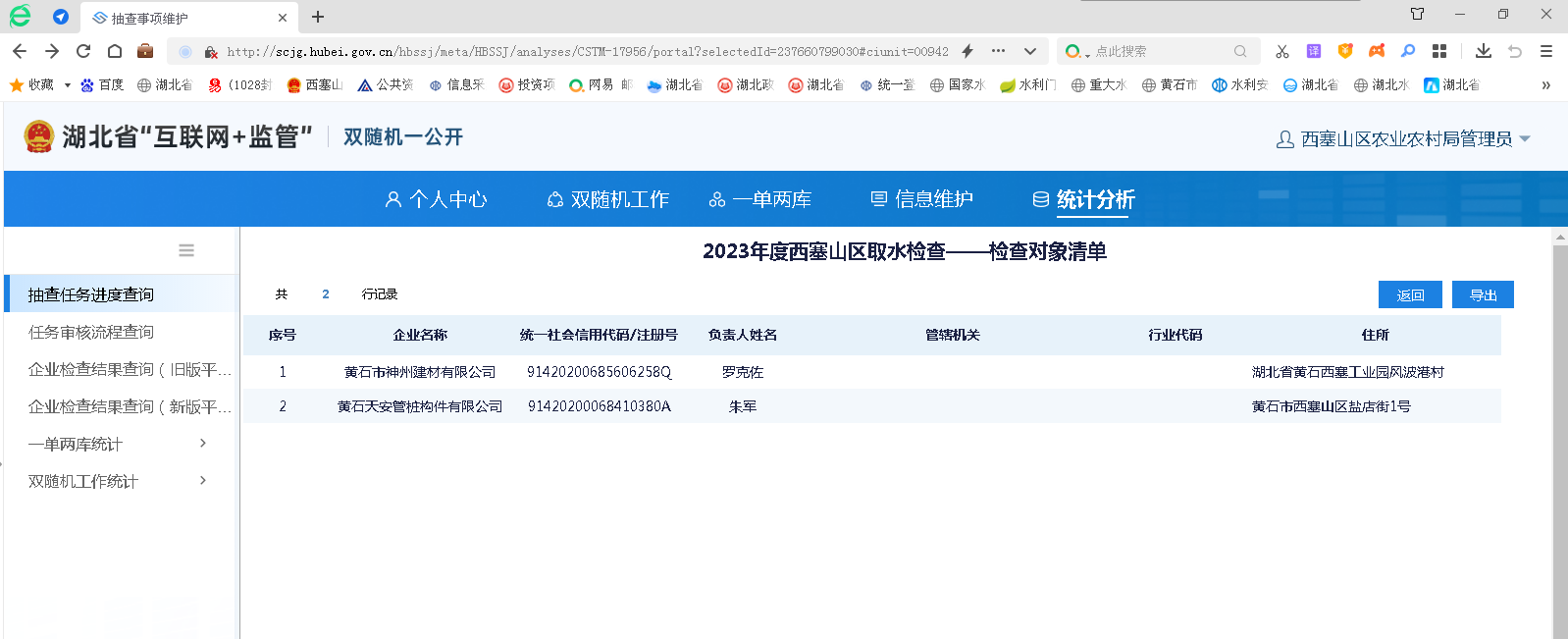The height and width of the screenshot is (639, 1568).
Task: Open the scissors screenshot tool
Action: coord(1281,51)
